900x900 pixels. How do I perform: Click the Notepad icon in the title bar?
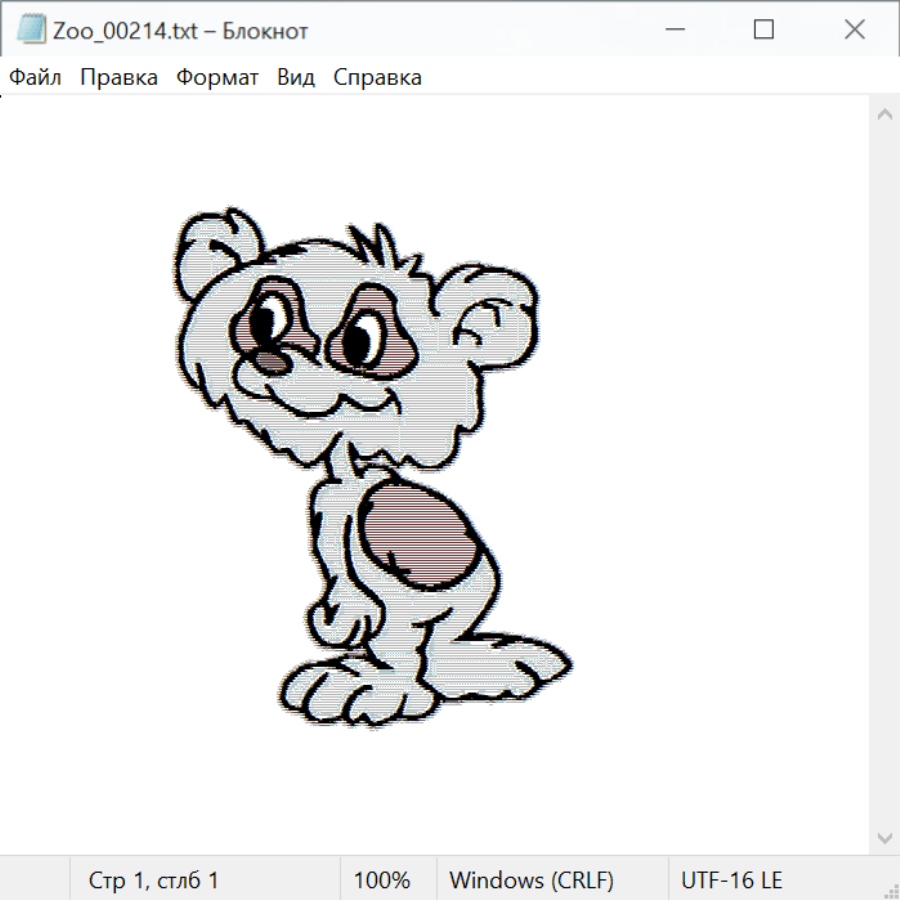click(30, 30)
